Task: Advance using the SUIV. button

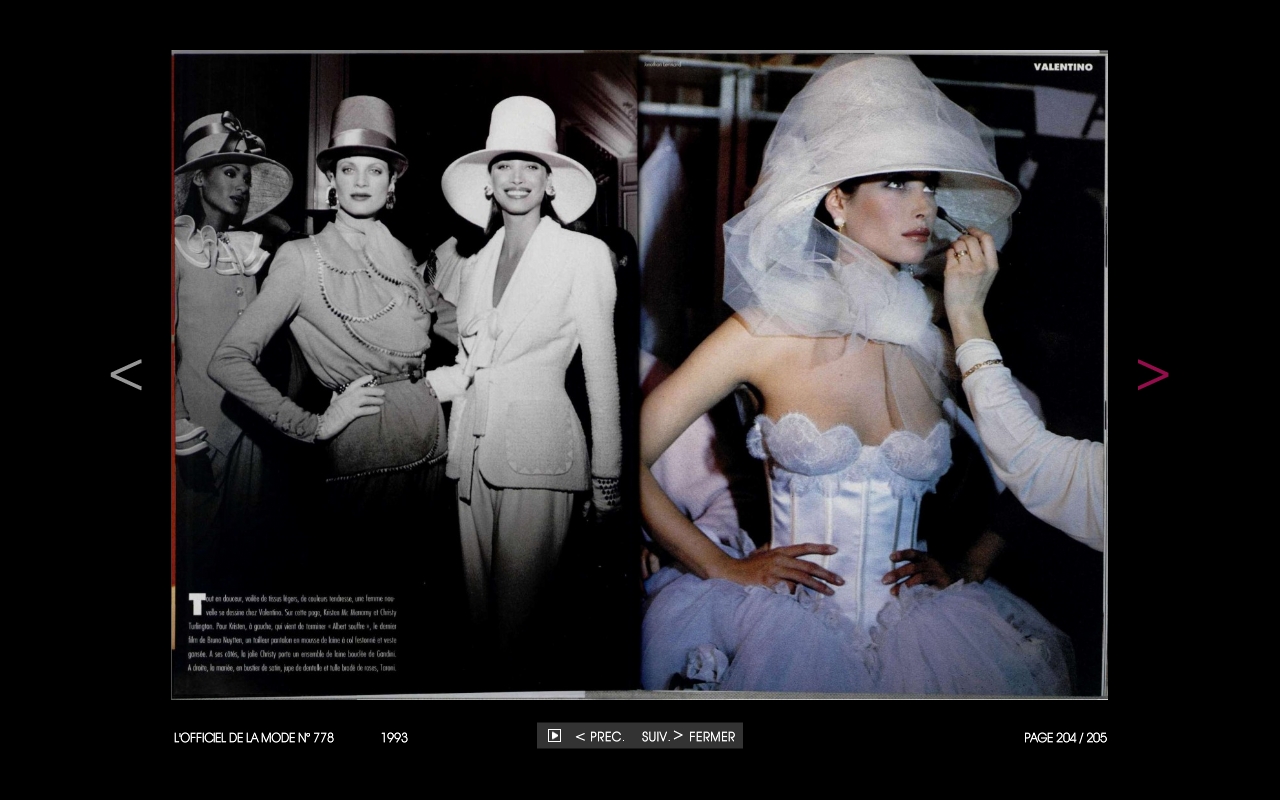Action: (661, 737)
